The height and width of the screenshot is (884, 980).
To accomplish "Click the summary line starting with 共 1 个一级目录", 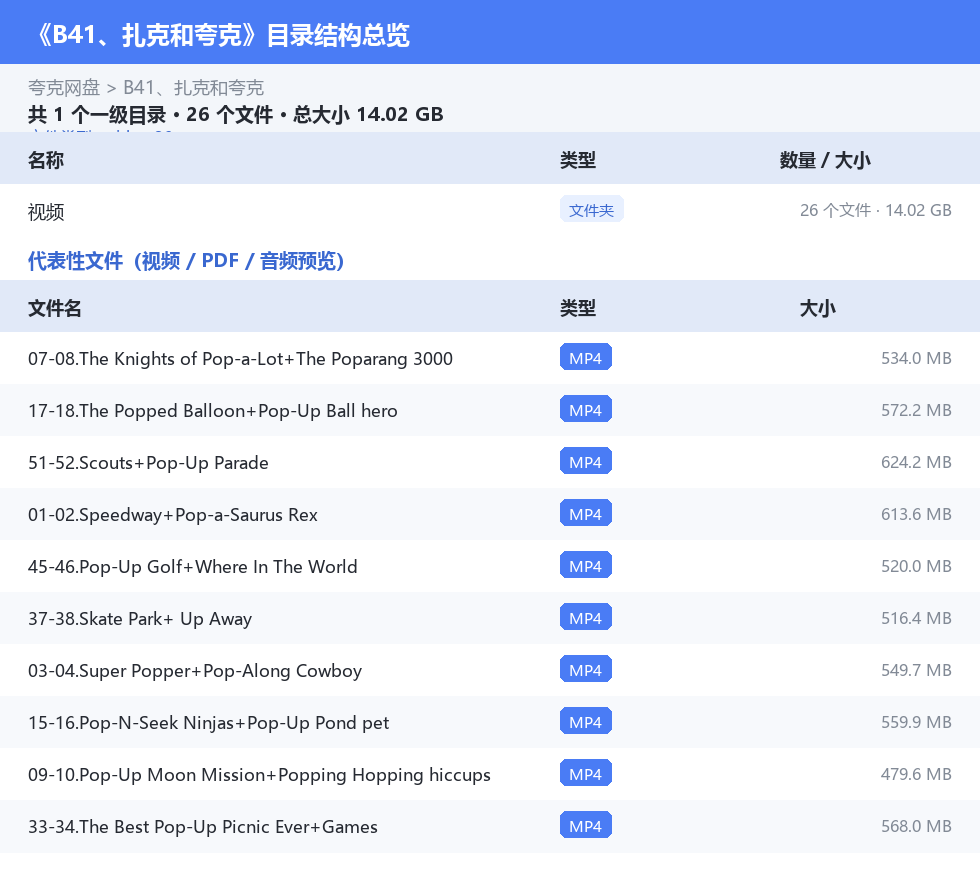I will [236, 114].
